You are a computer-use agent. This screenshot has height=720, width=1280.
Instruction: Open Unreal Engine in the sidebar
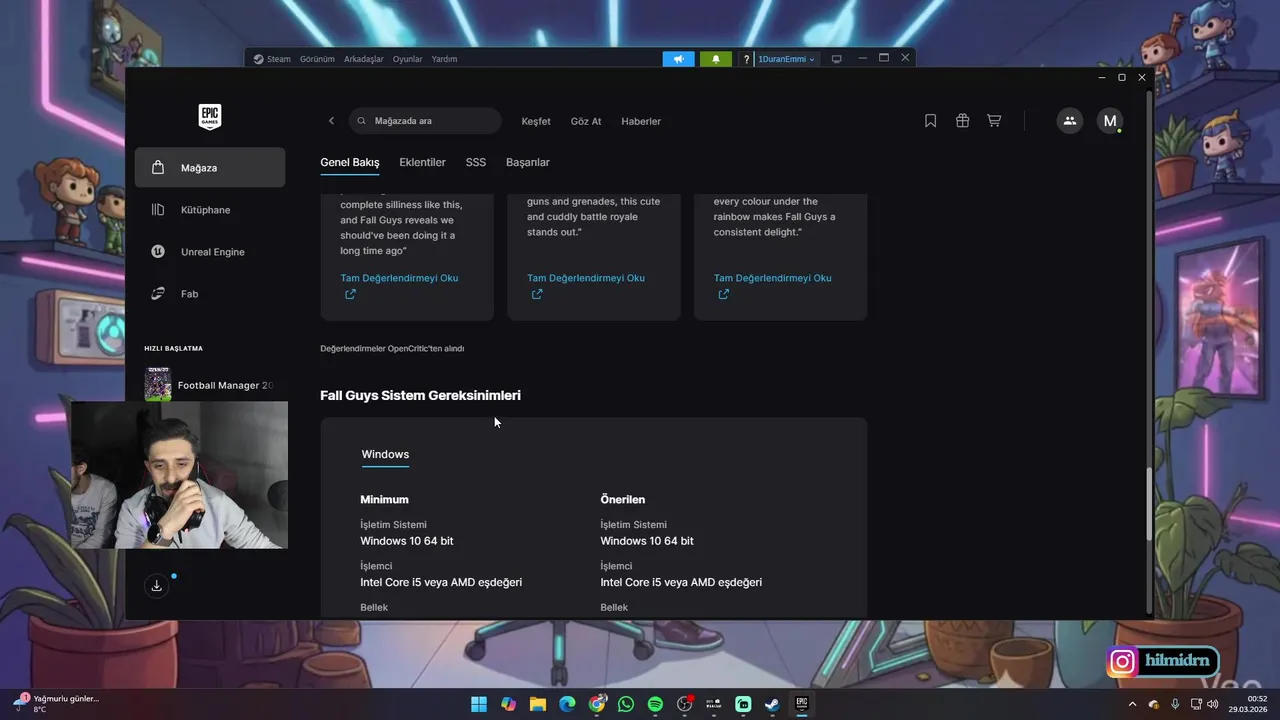tap(210, 252)
